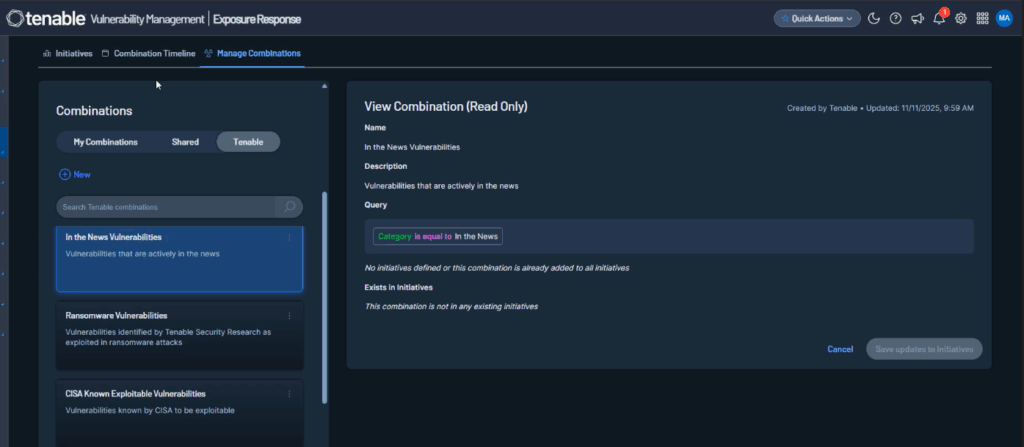Open the MA user profile avatar

tap(1004, 18)
